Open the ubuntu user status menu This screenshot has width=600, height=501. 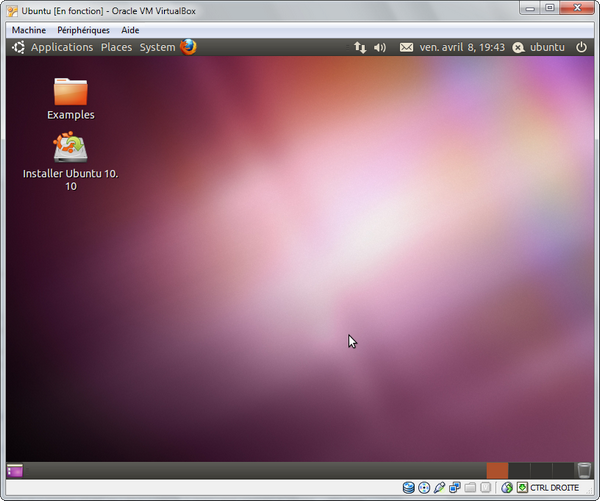(x=539, y=47)
